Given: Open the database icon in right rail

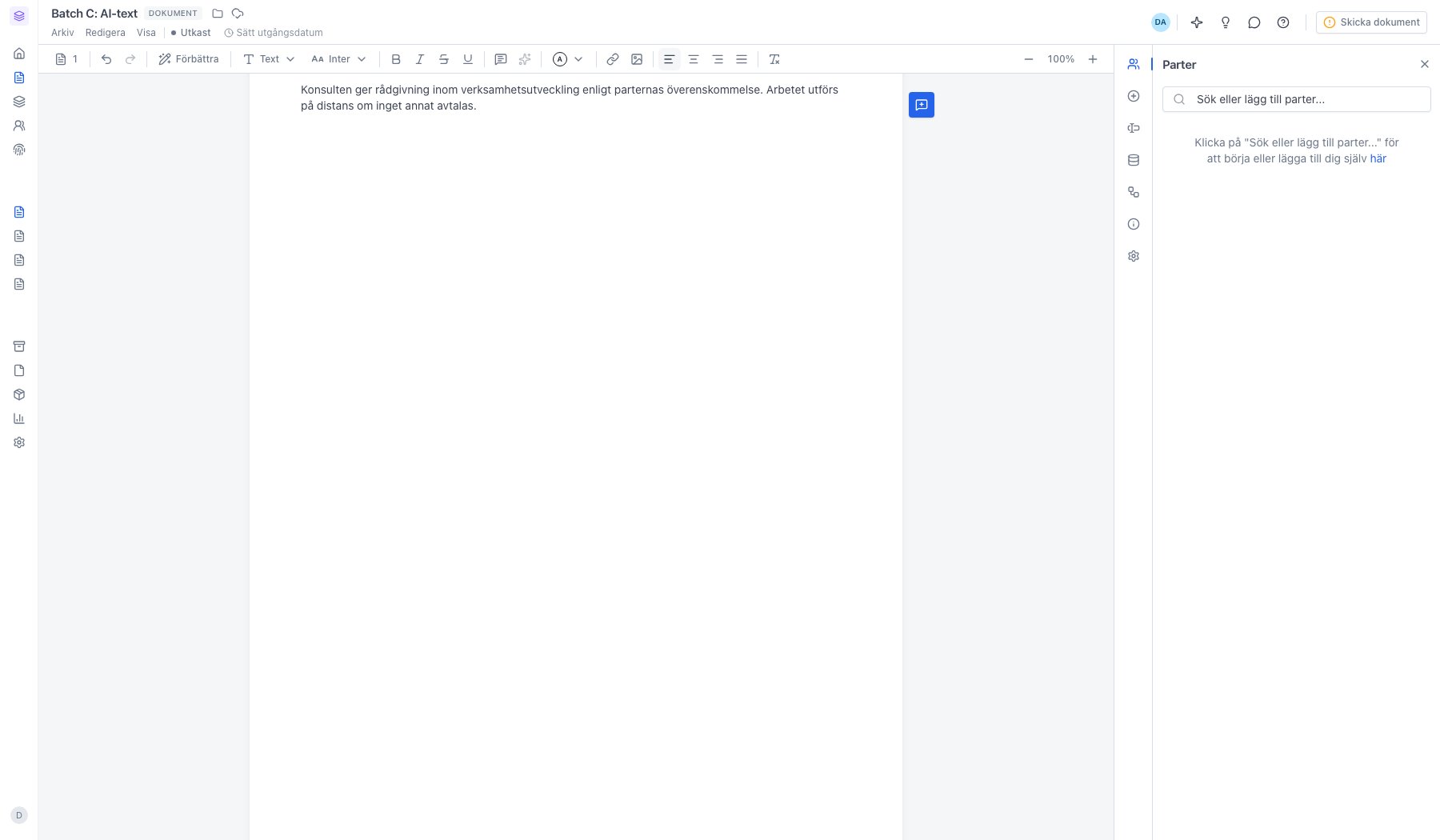Looking at the screenshot, I should point(1134,160).
